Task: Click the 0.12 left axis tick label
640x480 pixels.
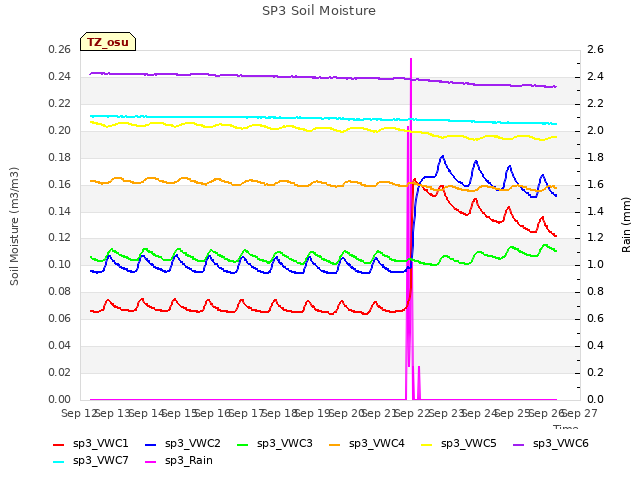Action: pyautogui.click(x=60, y=238)
